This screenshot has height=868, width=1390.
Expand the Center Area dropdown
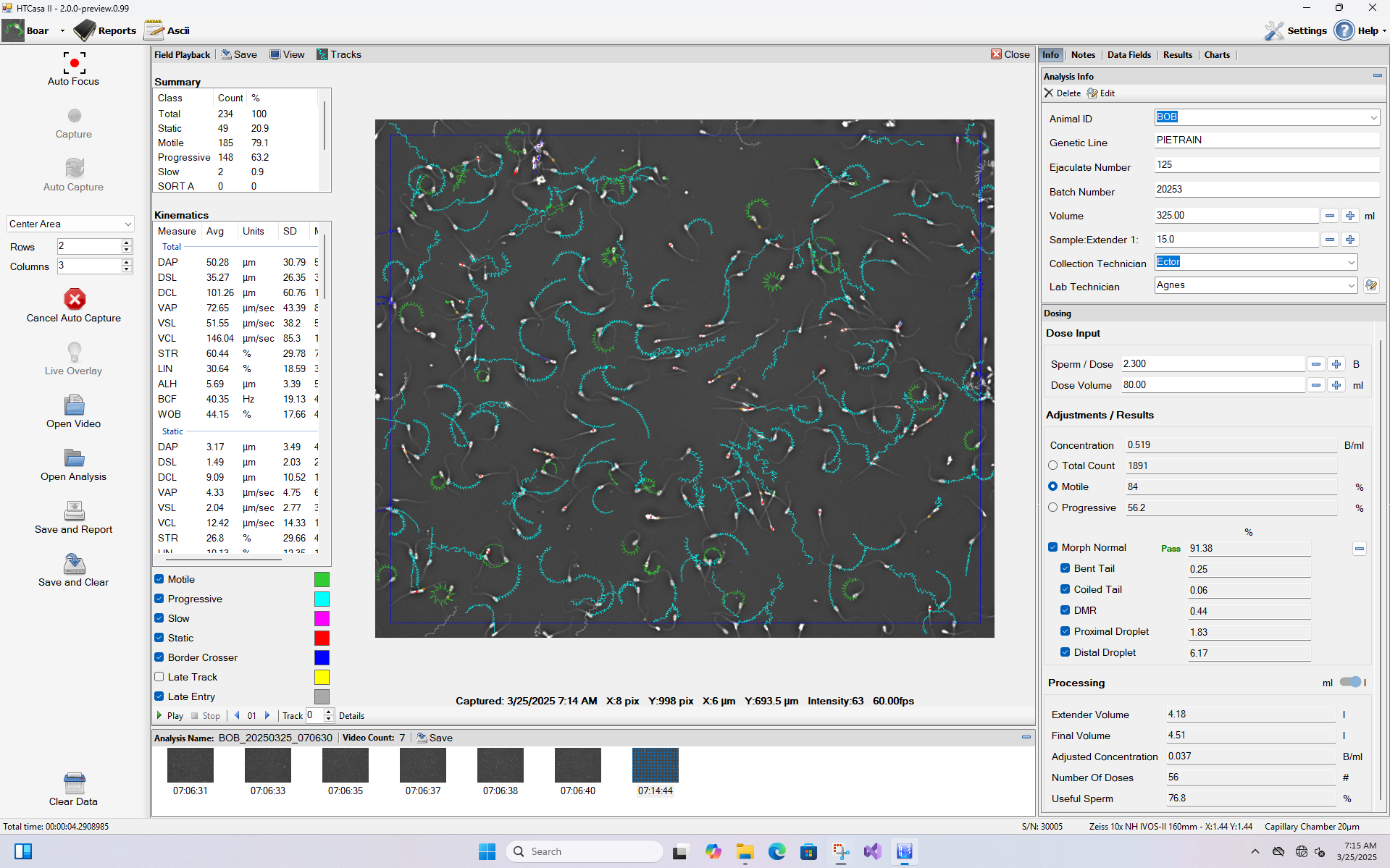pos(127,224)
